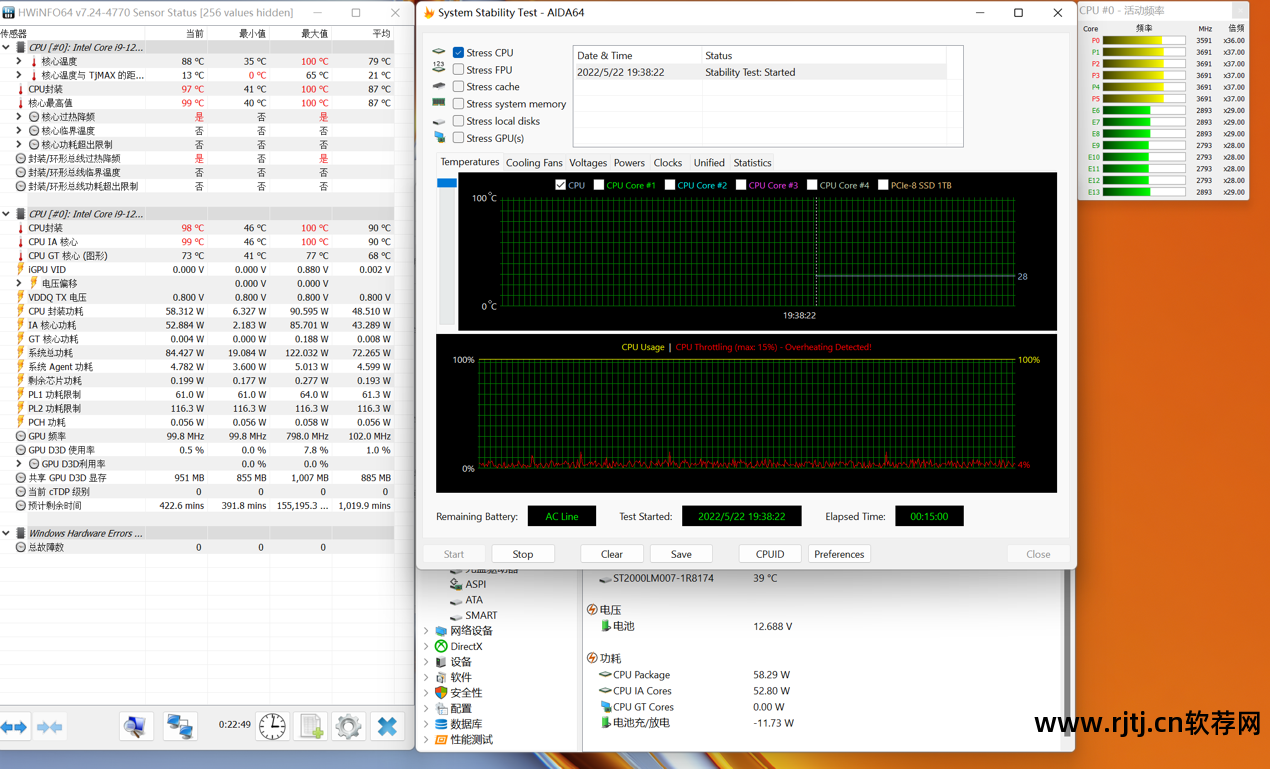Click the magnifier monitor icon in HWiNFO toolbar
Image resolution: width=1270 pixels, height=769 pixels.
coord(136,726)
